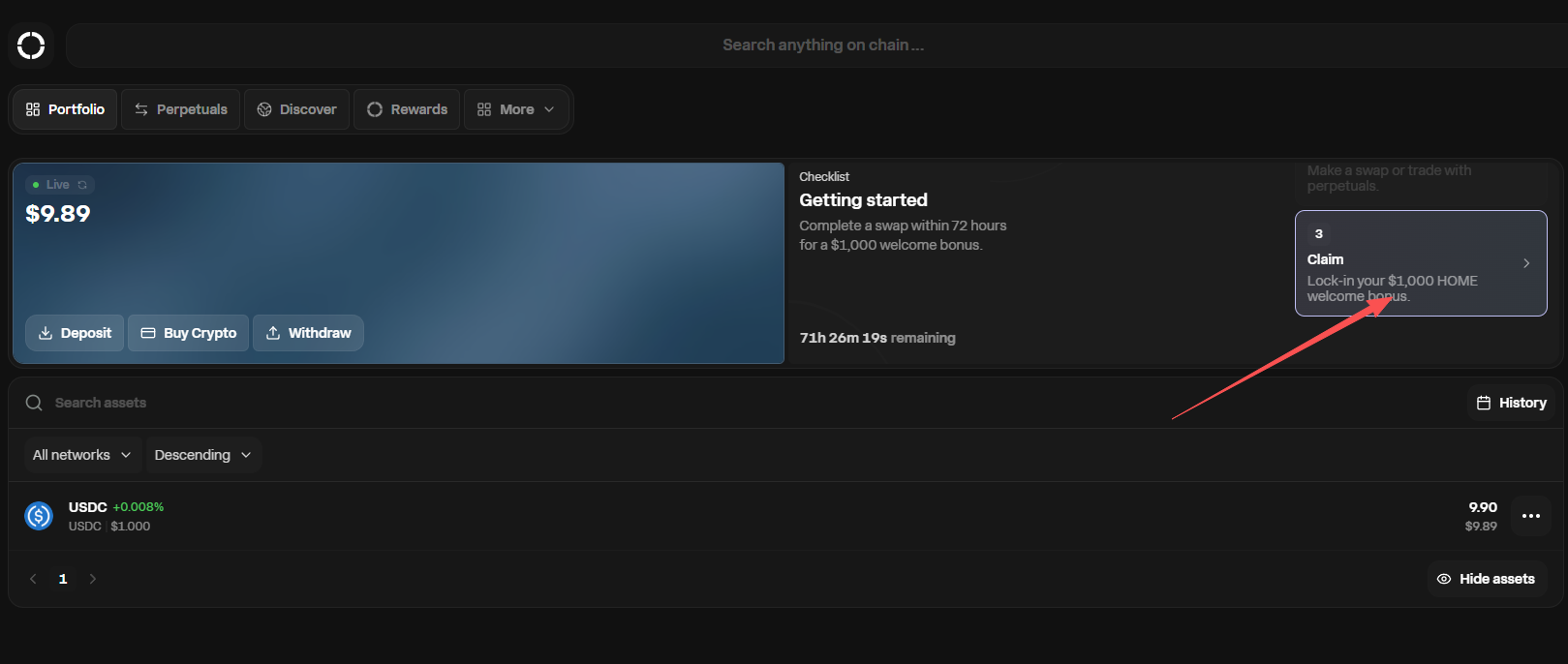Open the Discover tab
The image size is (1568, 664).
coord(296,109)
